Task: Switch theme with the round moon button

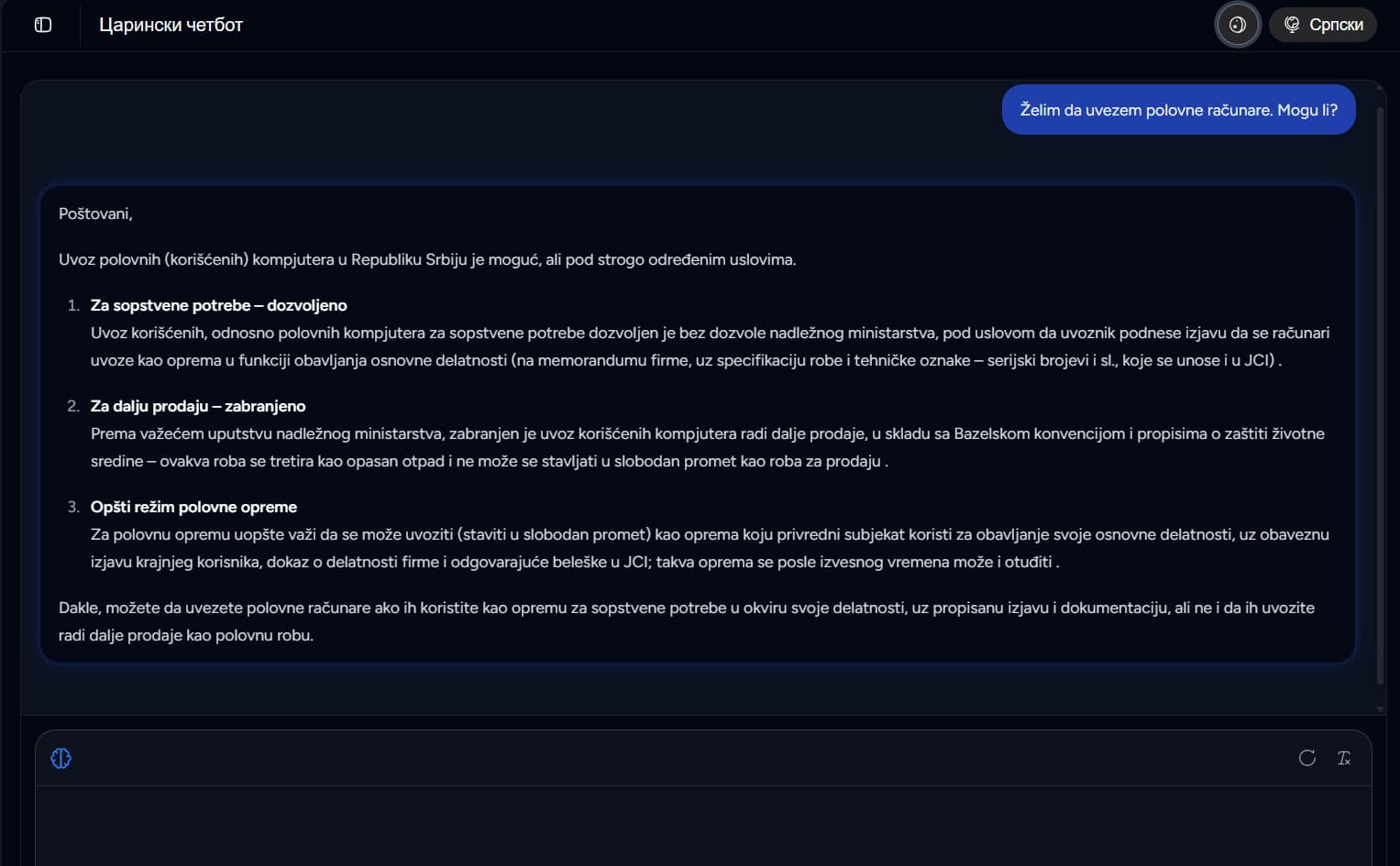Action: pyautogui.click(x=1238, y=25)
